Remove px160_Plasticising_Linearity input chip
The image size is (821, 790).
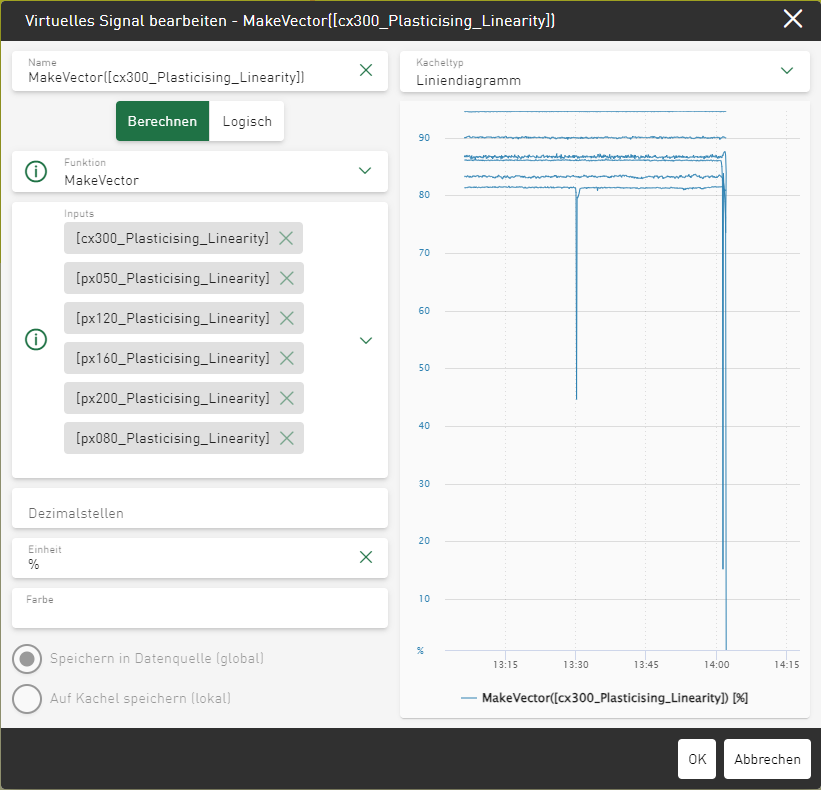point(287,358)
